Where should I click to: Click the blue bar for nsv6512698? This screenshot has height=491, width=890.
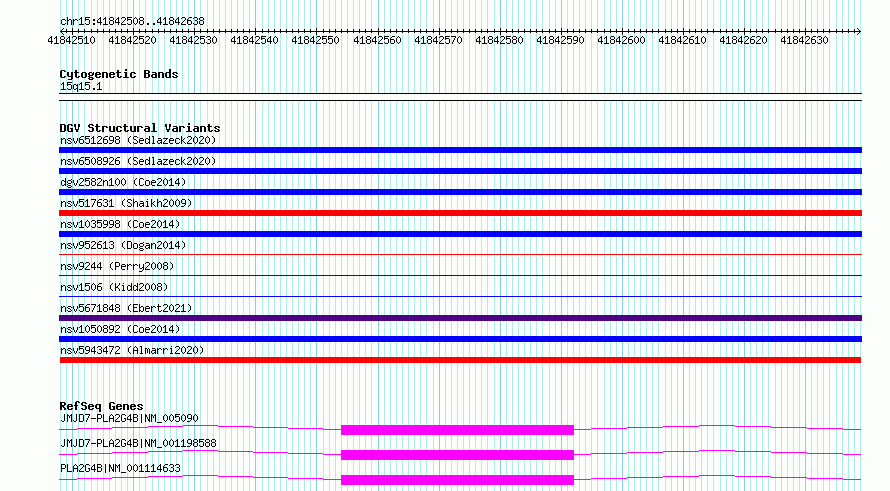pyautogui.click(x=460, y=150)
